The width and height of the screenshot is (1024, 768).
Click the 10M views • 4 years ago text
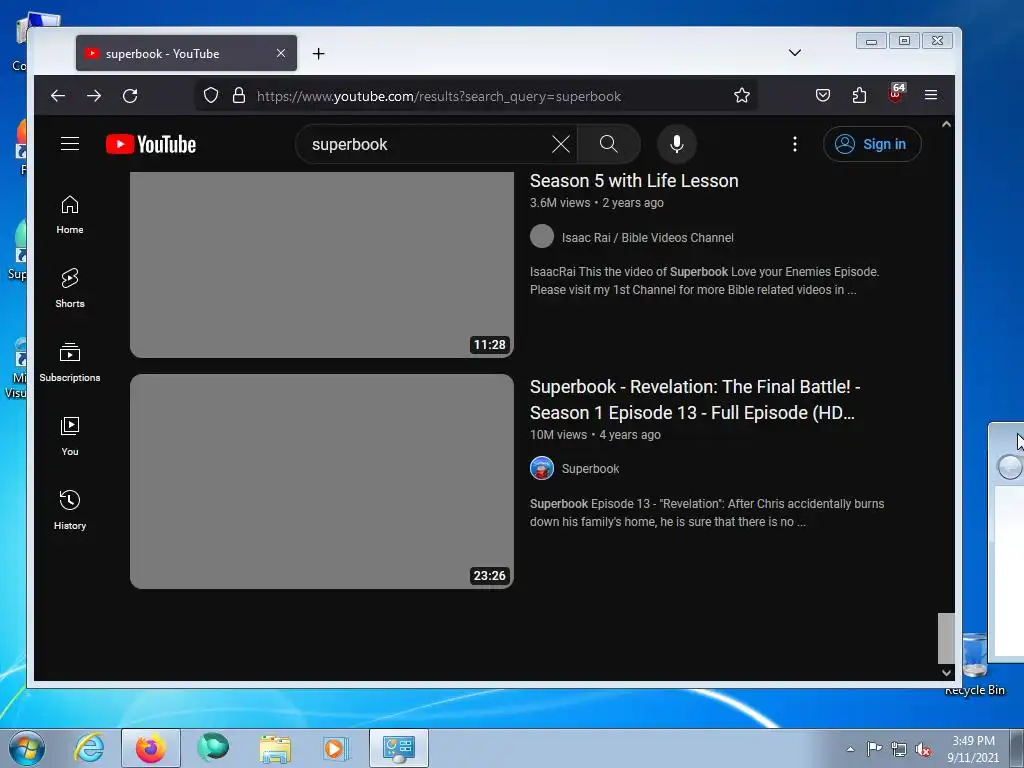coord(595,435)
